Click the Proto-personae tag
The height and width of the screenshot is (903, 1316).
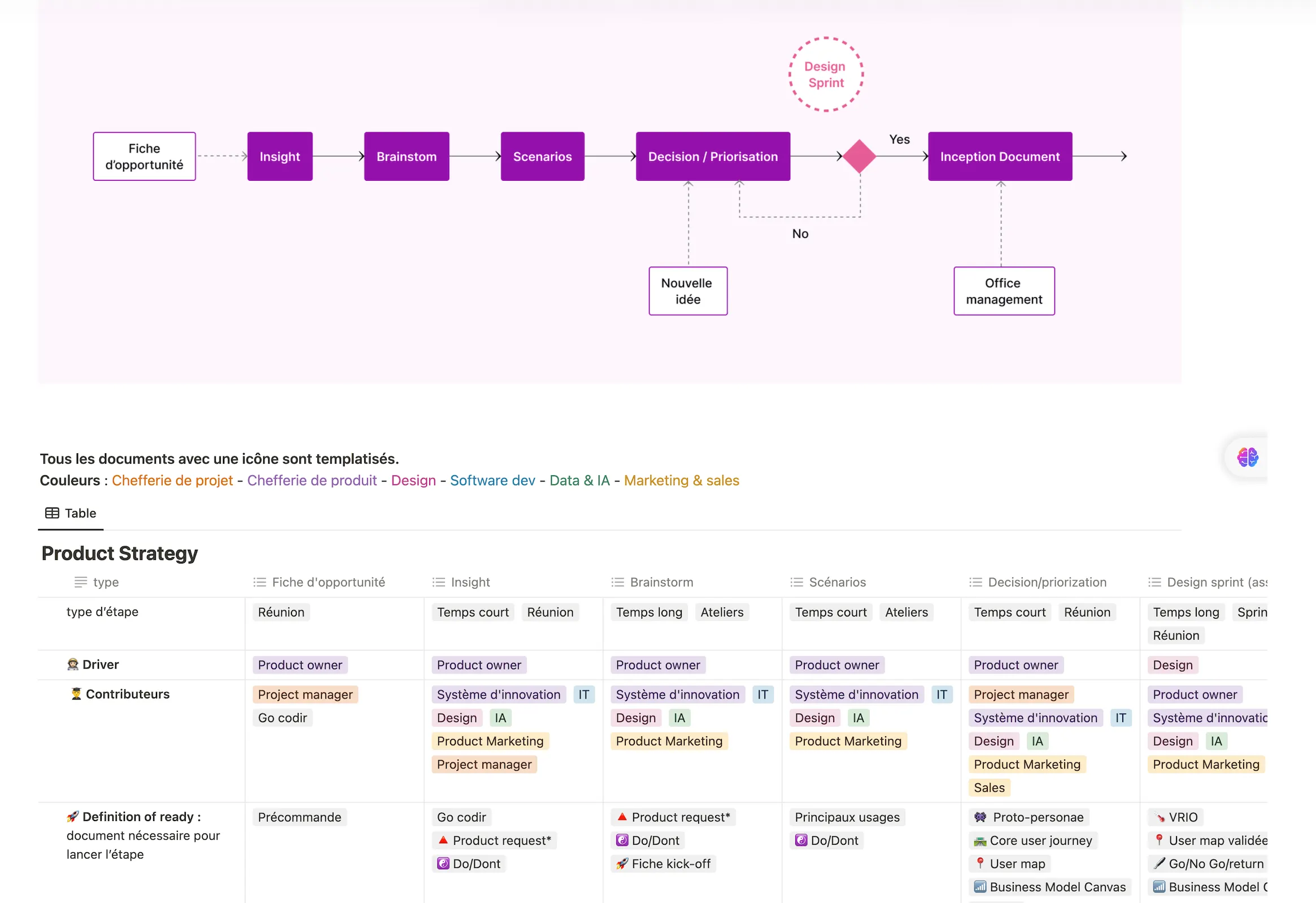click(x=1029, y=817)
